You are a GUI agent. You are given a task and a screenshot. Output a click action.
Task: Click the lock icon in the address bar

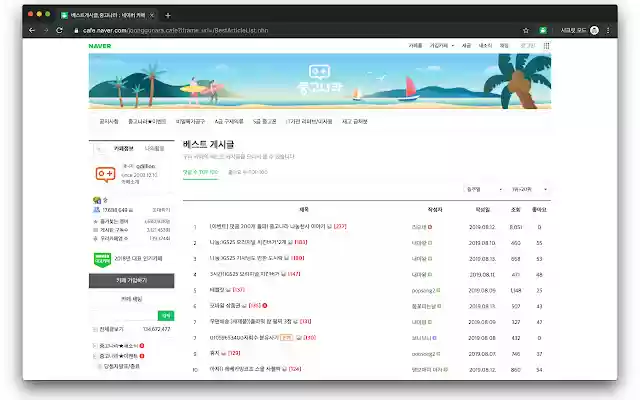[x=76, y=31]
